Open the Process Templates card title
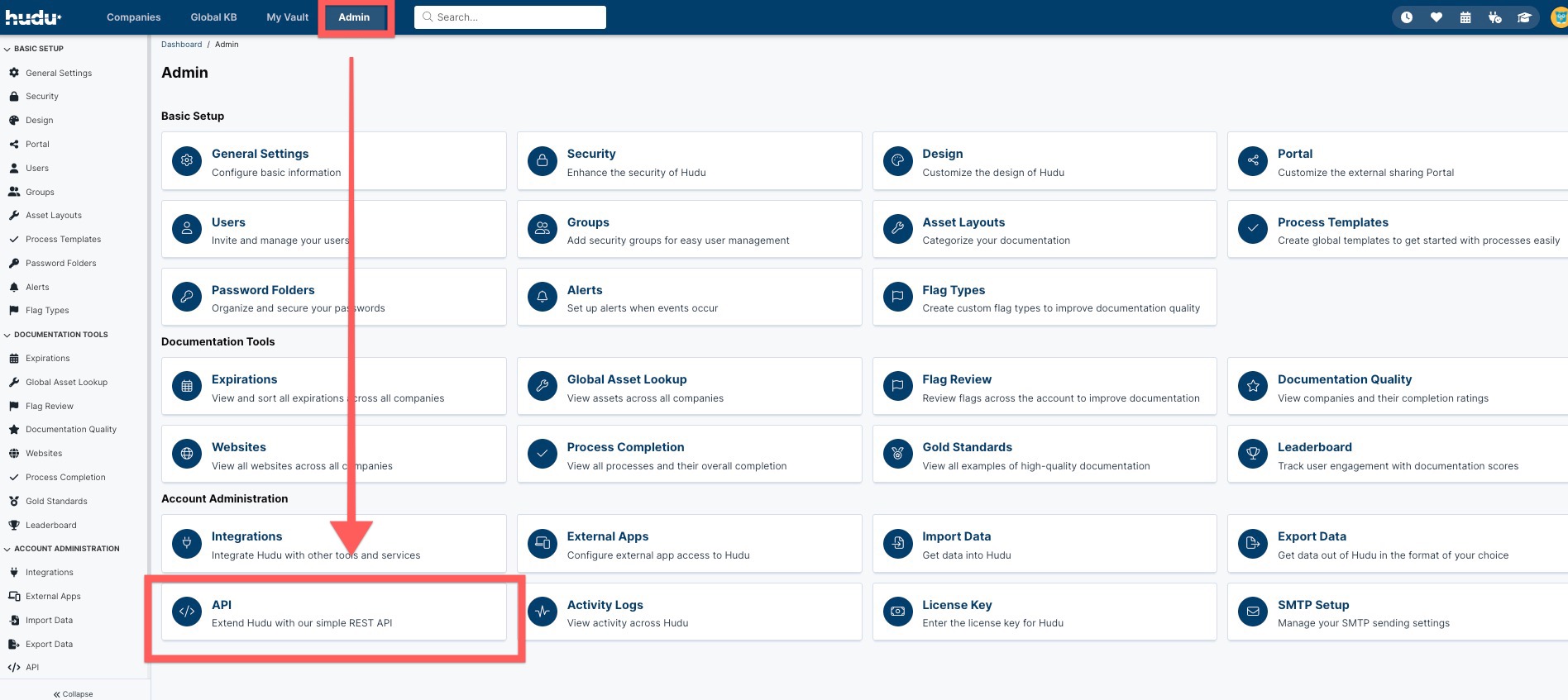The image size is (1568, 700). 1333,222
